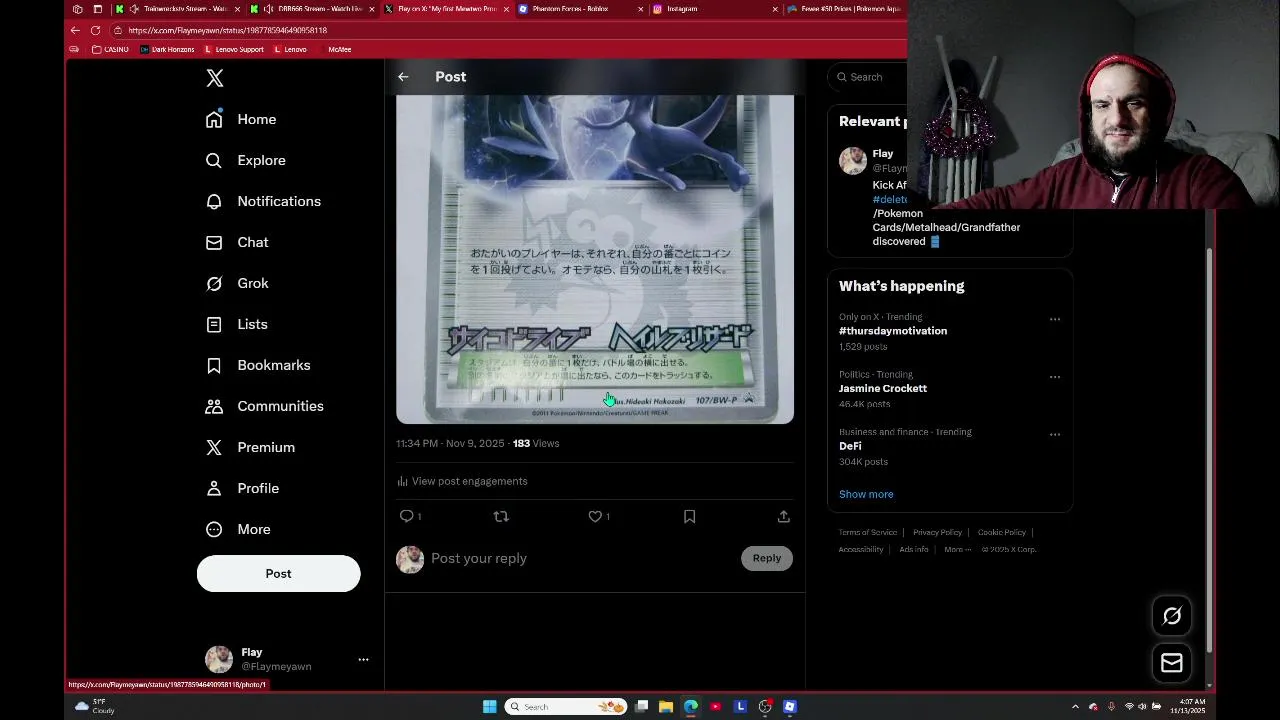This screenshot has height=720, width=1280.
Task: Expand the More menu in the sidebar
Action: [x=238, y=529]
